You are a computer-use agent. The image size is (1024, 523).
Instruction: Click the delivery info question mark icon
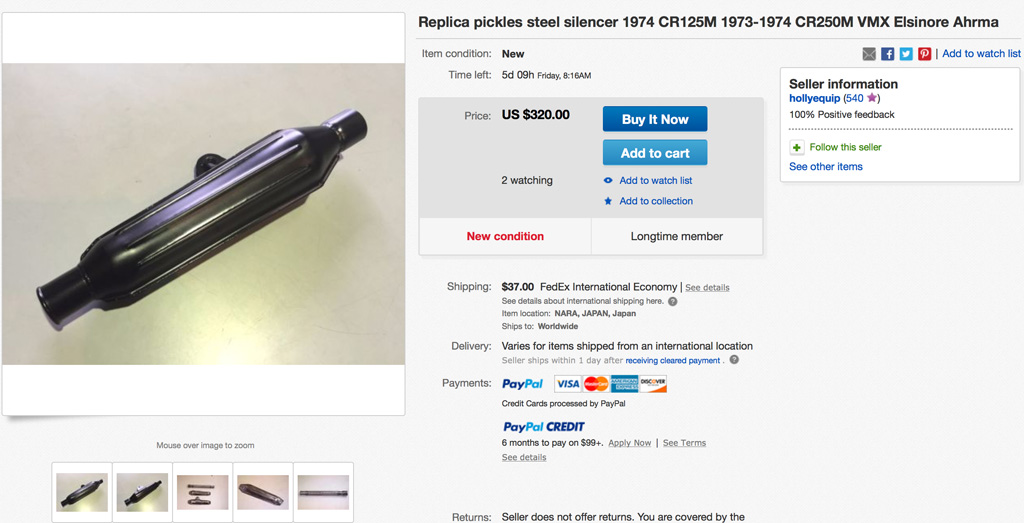734,360
